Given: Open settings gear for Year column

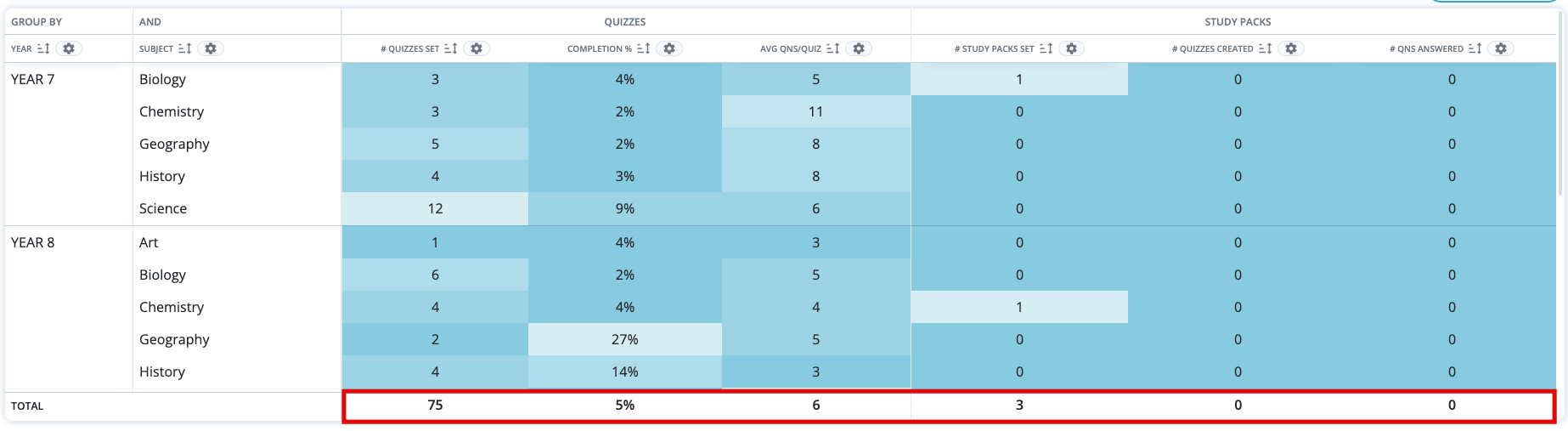Looking at the screenshot, I should pos(69,48).
